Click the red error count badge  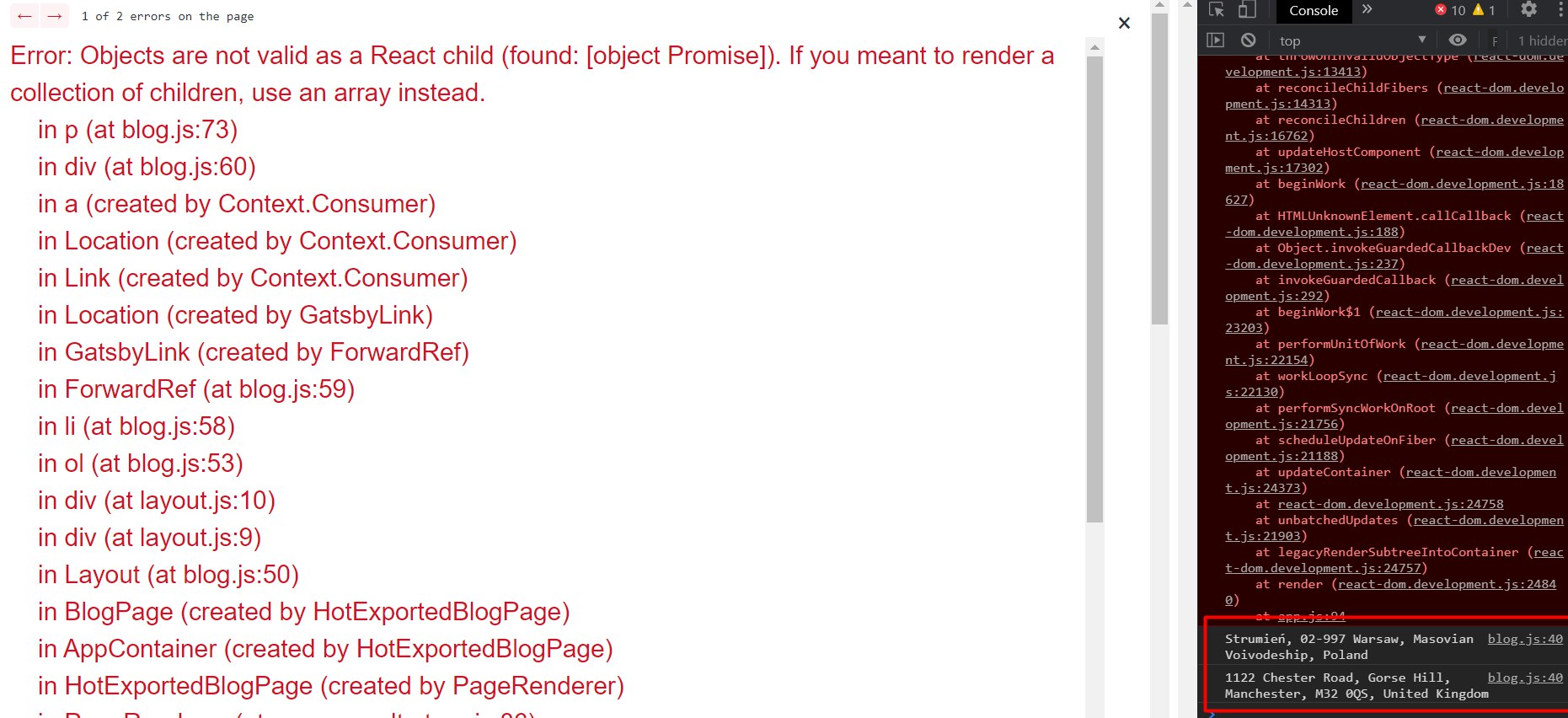click(x=1450, y=10)
